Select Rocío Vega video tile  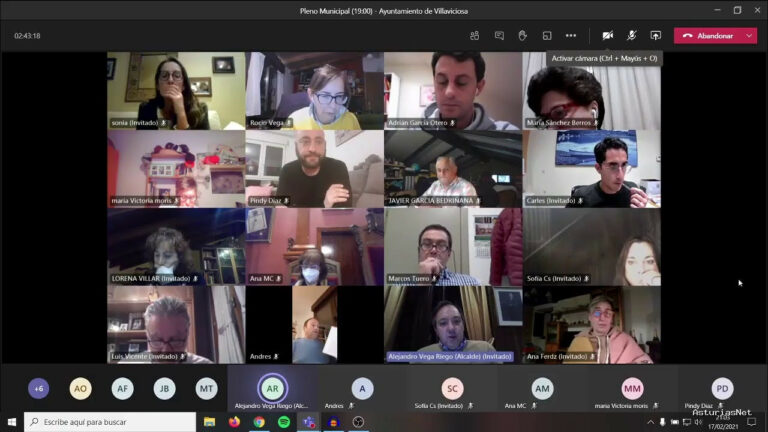pos(314,91)
